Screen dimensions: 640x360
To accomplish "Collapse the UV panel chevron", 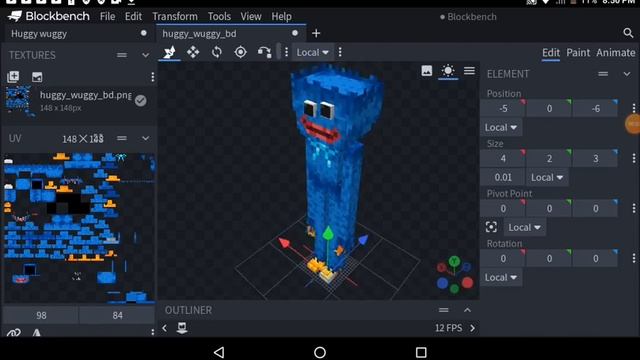I will tap(145, 138).
